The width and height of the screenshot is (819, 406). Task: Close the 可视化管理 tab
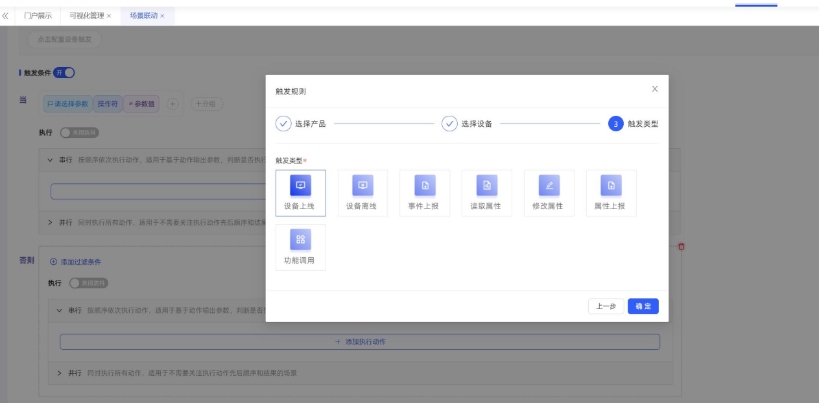[109, 16]
